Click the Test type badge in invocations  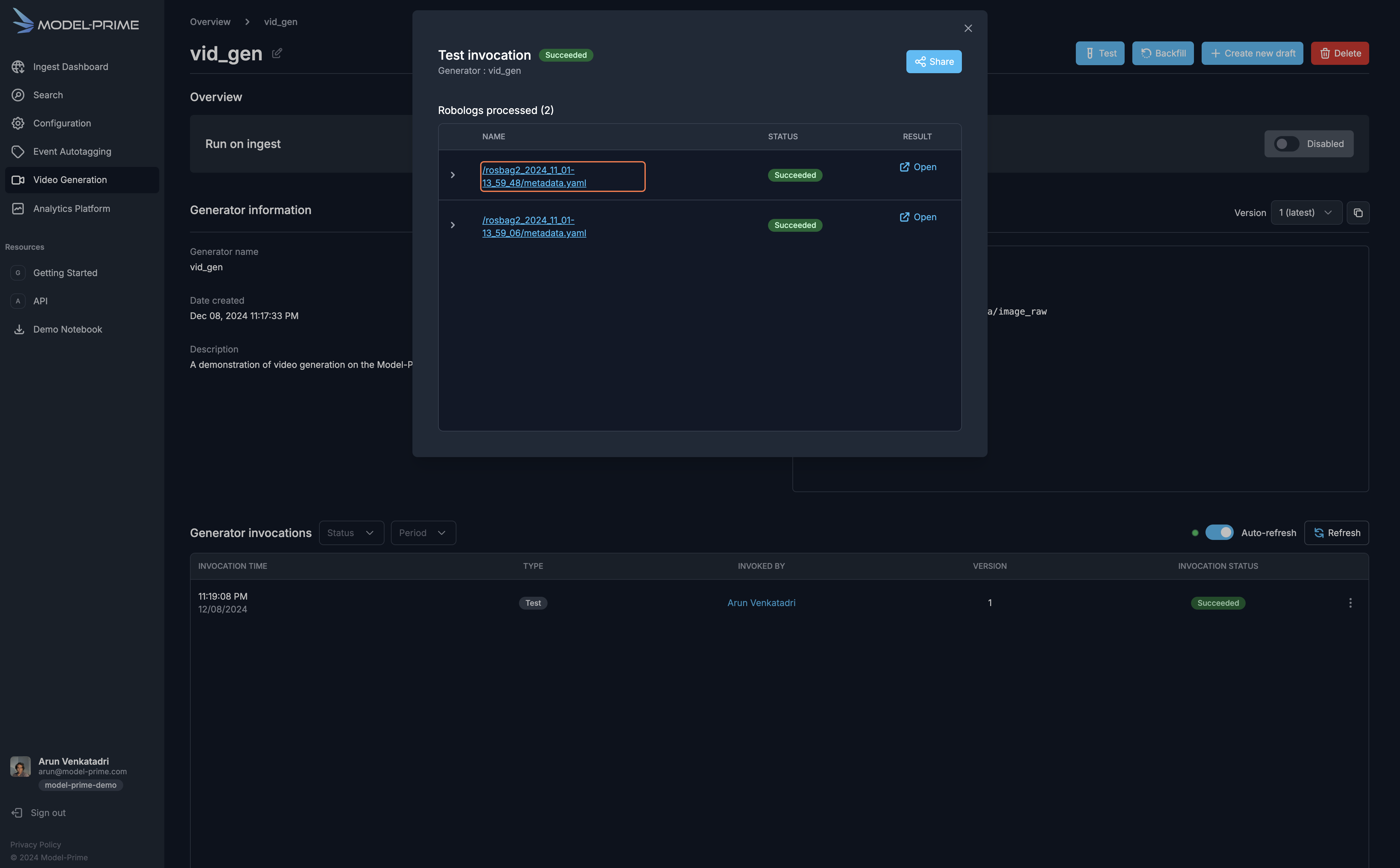[533, 603]
